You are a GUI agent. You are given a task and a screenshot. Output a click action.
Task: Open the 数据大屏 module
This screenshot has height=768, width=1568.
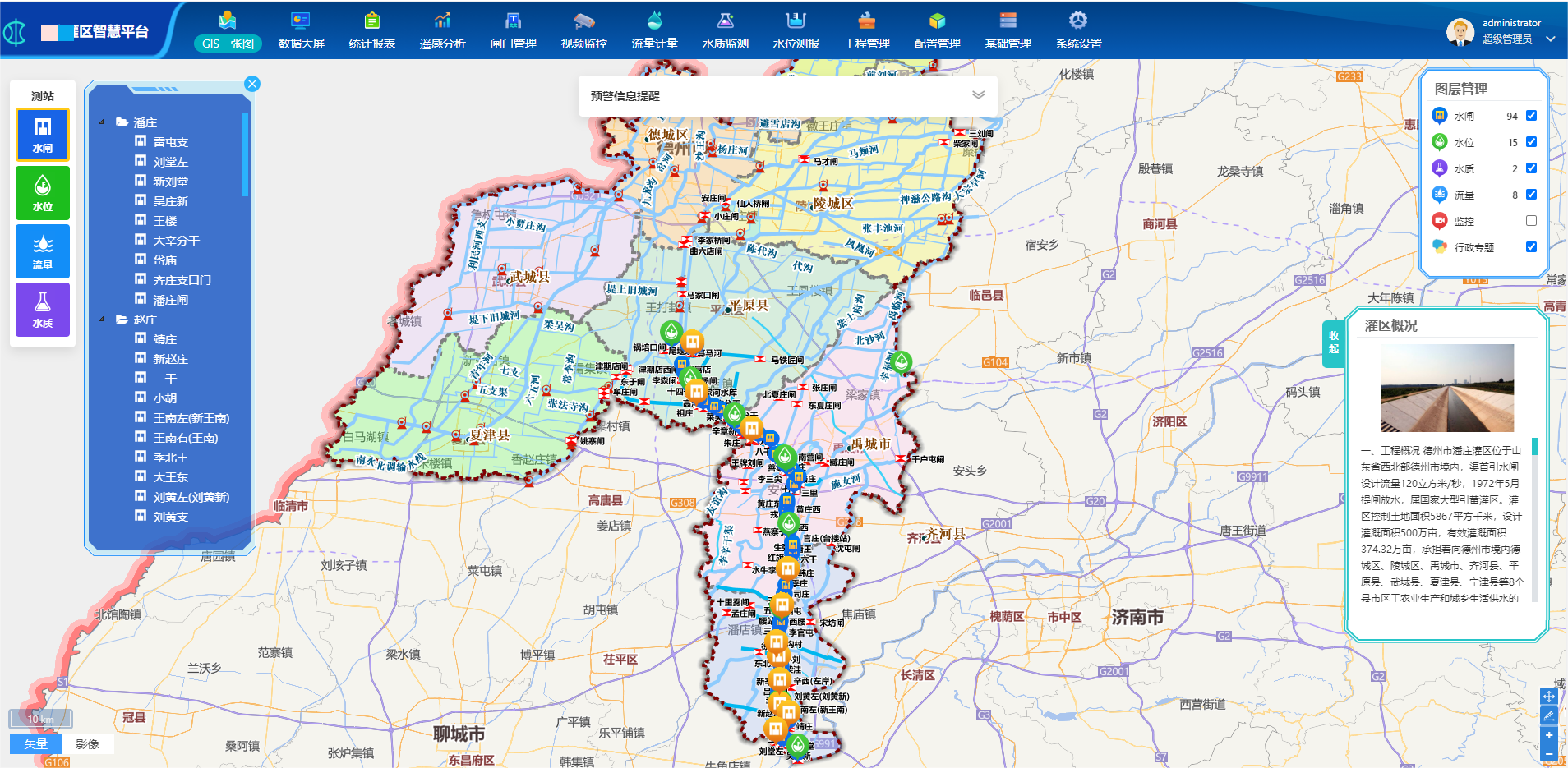pos(301,31)
